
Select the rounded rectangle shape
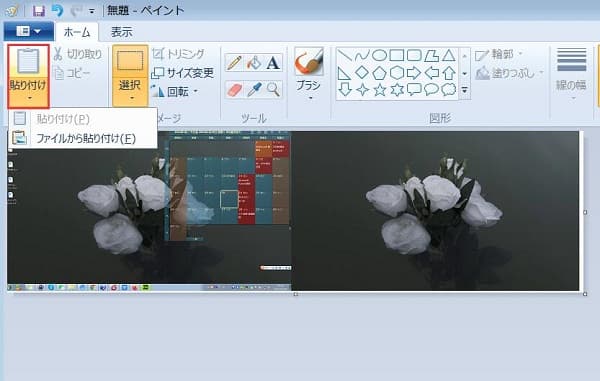[x=414, y=55]
